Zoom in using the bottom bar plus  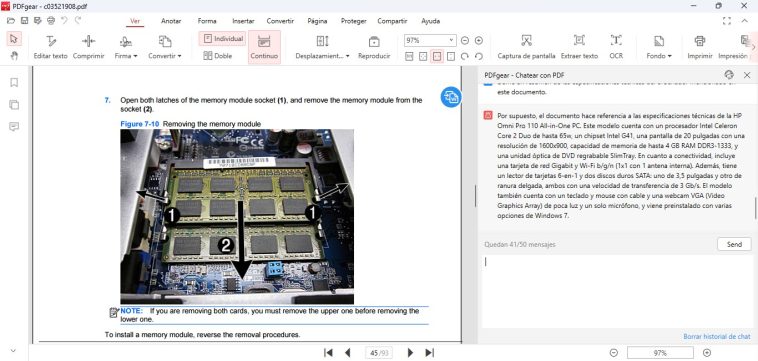(707, 353)
